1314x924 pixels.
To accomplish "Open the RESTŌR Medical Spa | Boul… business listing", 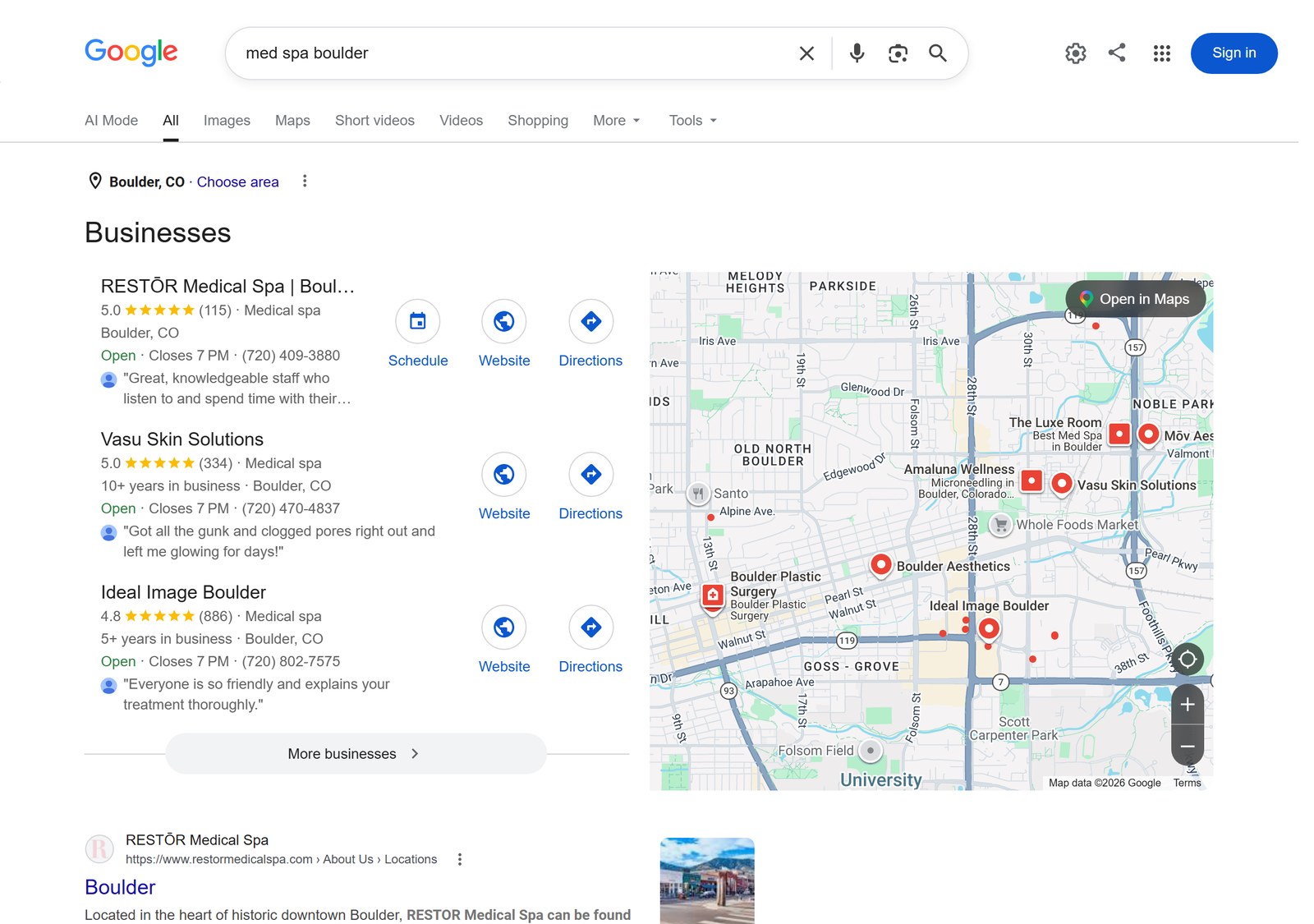I will tap(227, 286).
